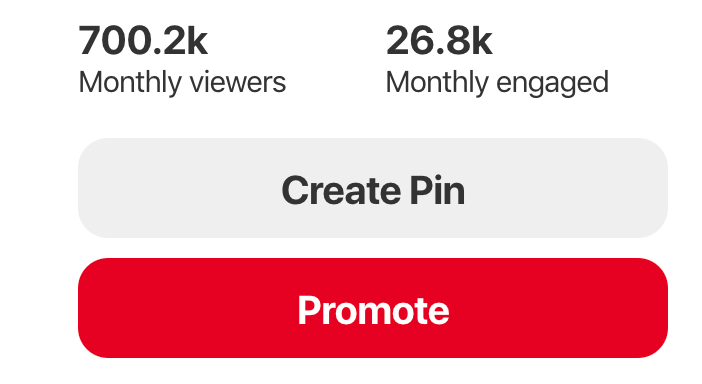Select the 700.2k viewers count
The image size is (702, 384).
click(x=143, y=41)
